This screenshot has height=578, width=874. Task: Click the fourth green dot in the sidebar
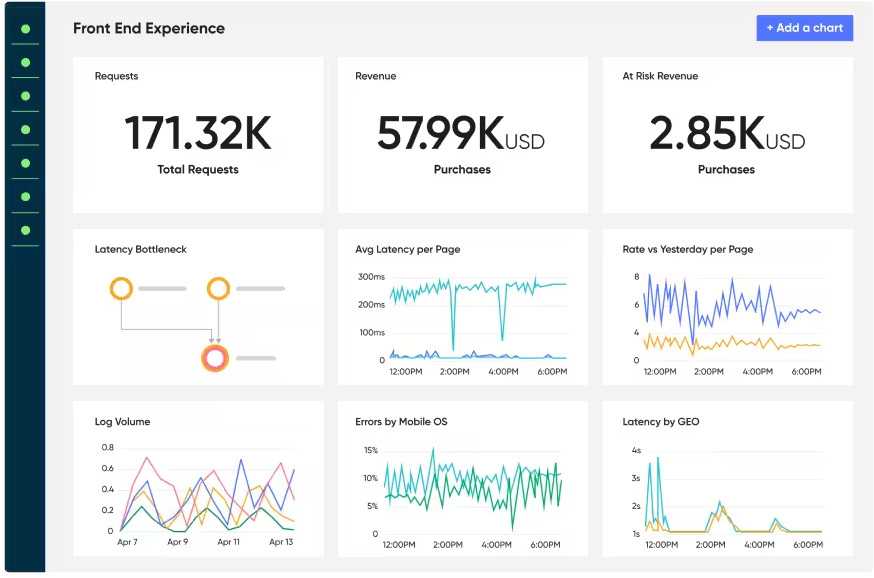click(x=25, y=129)
